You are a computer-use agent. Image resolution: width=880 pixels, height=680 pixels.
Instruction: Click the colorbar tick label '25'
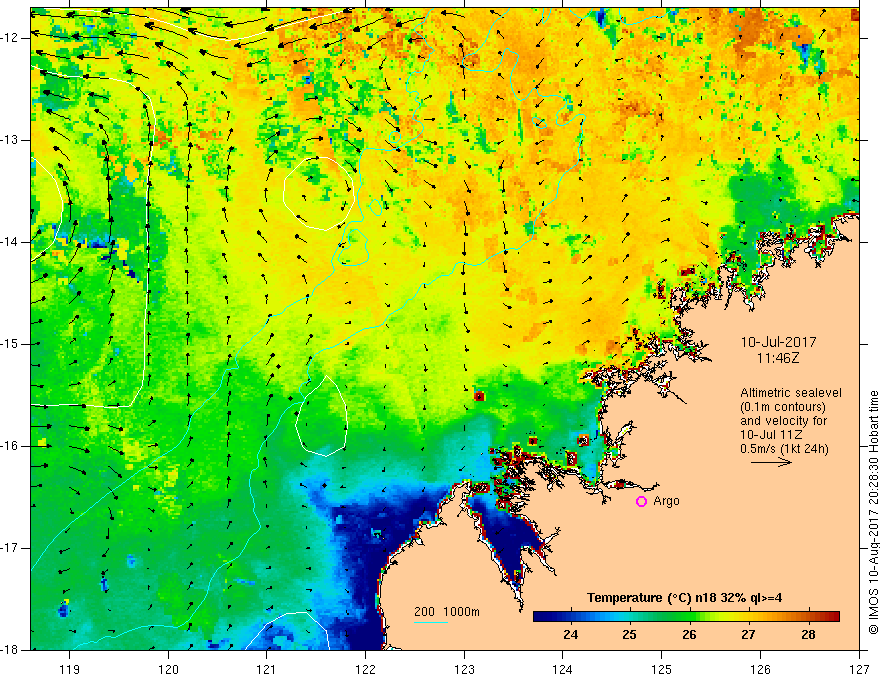(630, 635)
